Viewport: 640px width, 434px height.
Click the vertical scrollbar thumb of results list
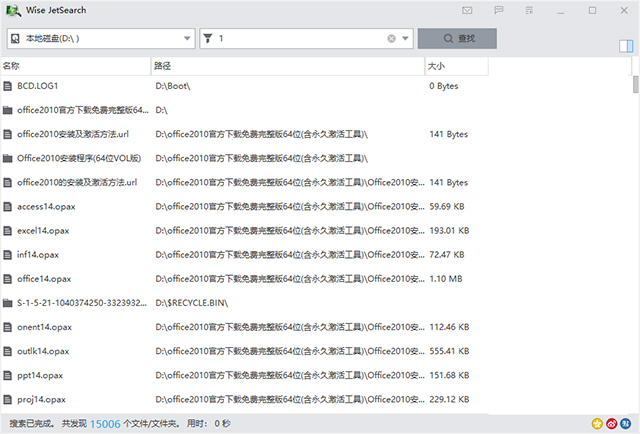point(636,84)
